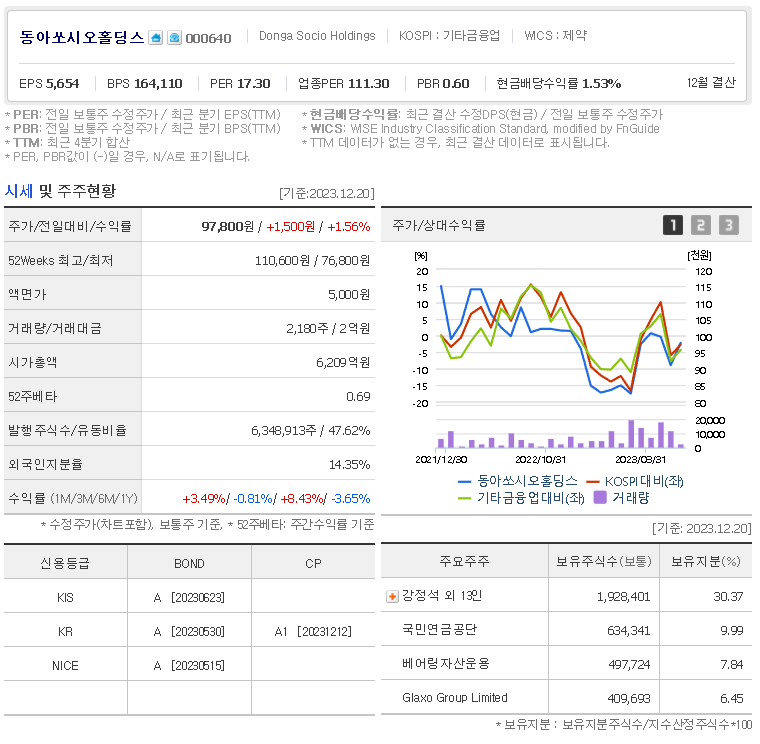Image resolution: width=760 pixels, height=744 pixels.
Task: Click the 베어링자산운용 shareholder name
Action: tap(445, 664)
